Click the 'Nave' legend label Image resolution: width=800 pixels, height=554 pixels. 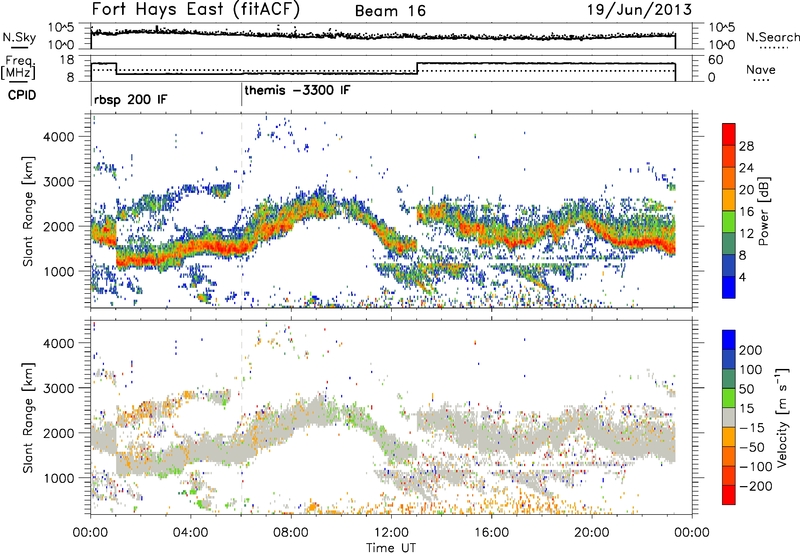tap(760, 70)
